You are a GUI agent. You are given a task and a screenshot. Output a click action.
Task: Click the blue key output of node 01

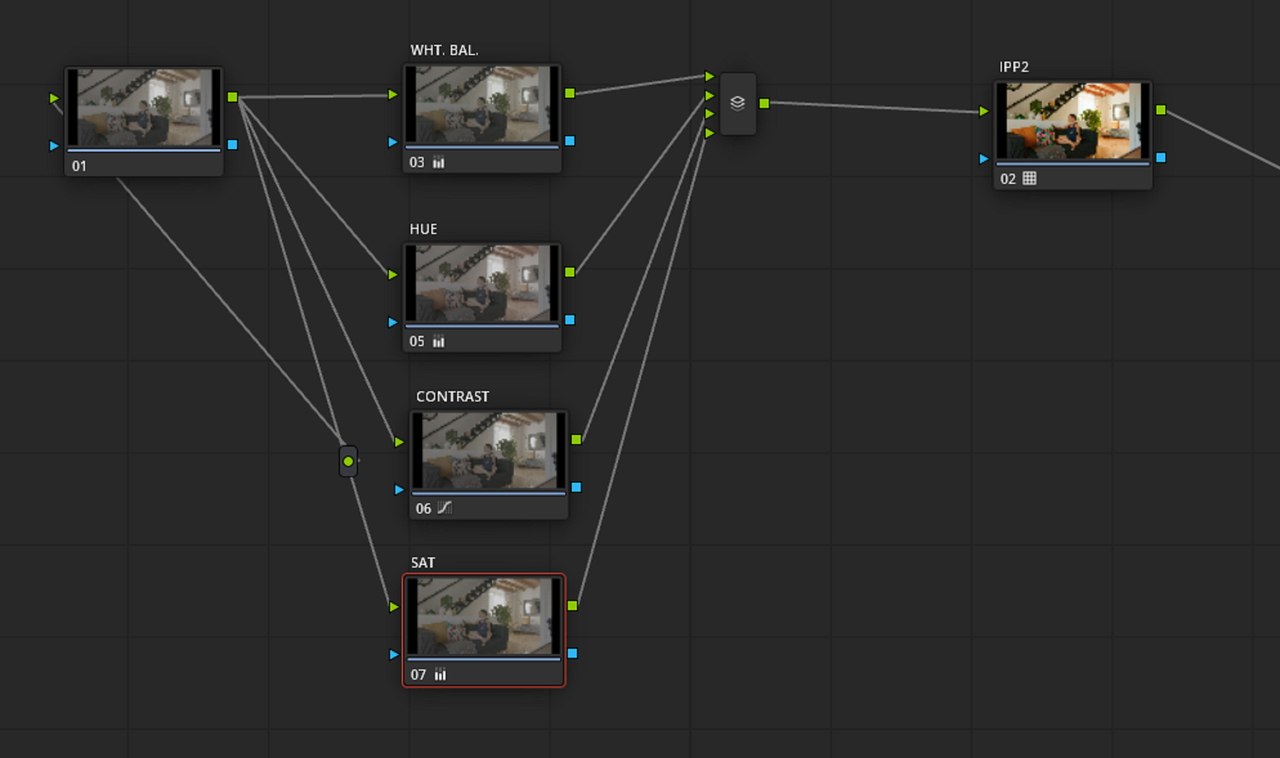pyautogui.click(x=232, y=144)
